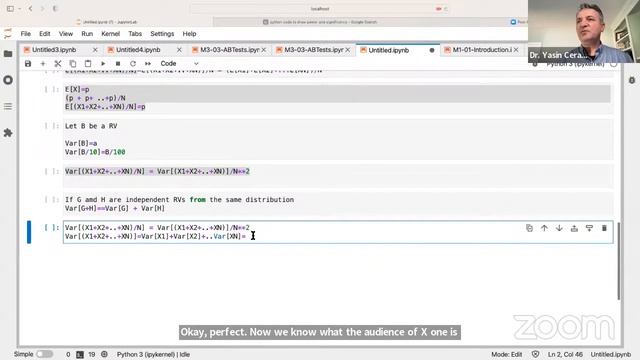640x360 pixels.
Task: Insert a cell below via cell toolbar icon
Action: click(589, 228)
